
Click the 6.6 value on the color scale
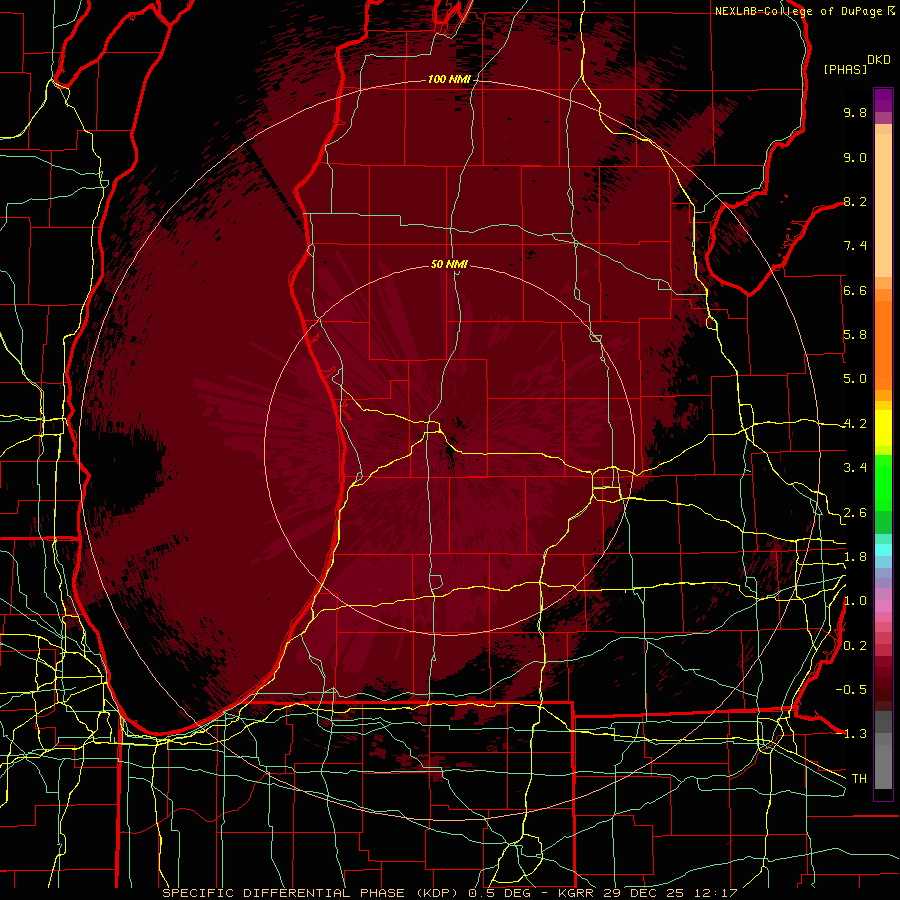pos(855,290)
